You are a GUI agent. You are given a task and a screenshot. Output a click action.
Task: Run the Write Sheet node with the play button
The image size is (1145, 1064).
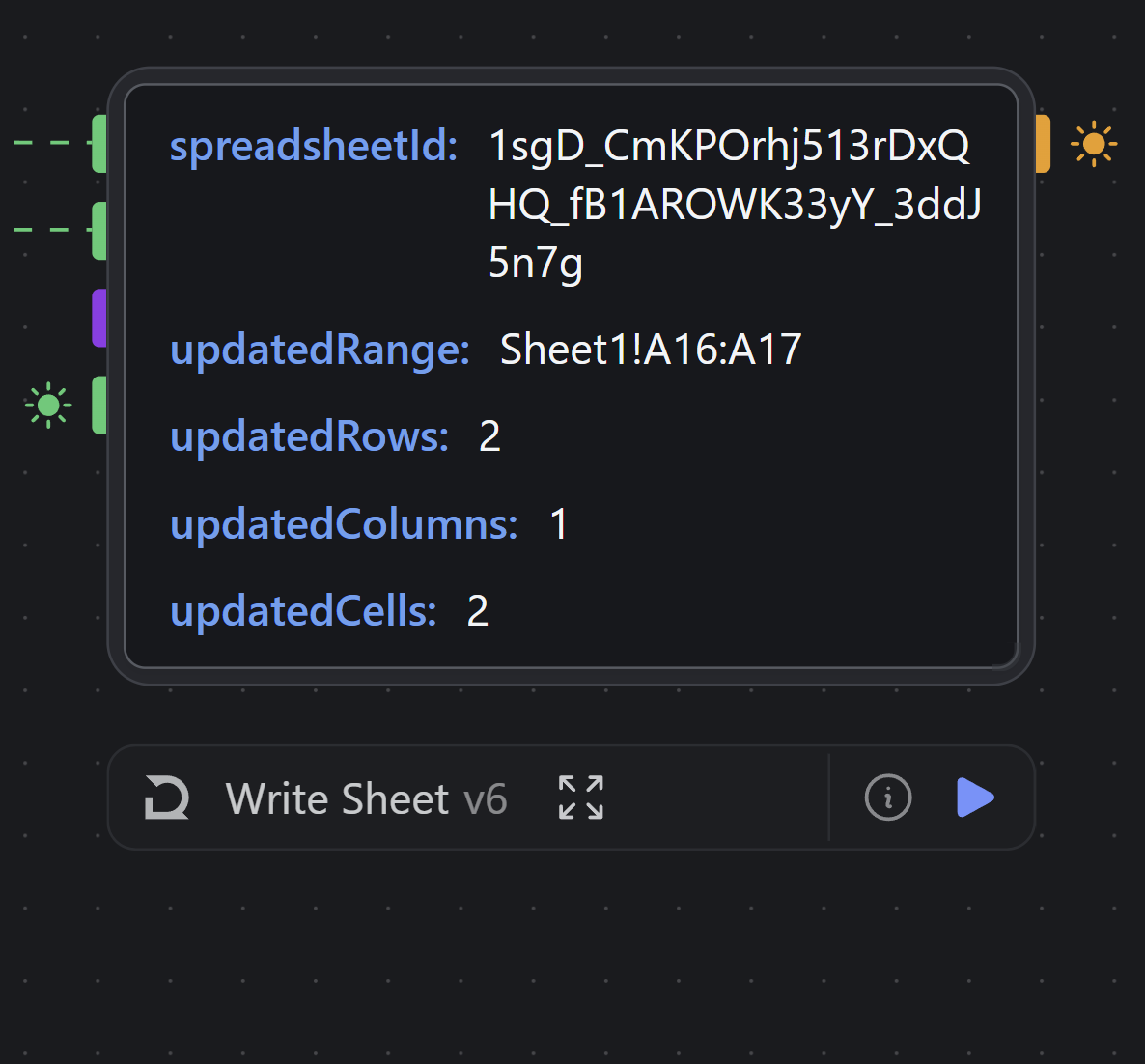pyautogui.click(x=975, y=798)
